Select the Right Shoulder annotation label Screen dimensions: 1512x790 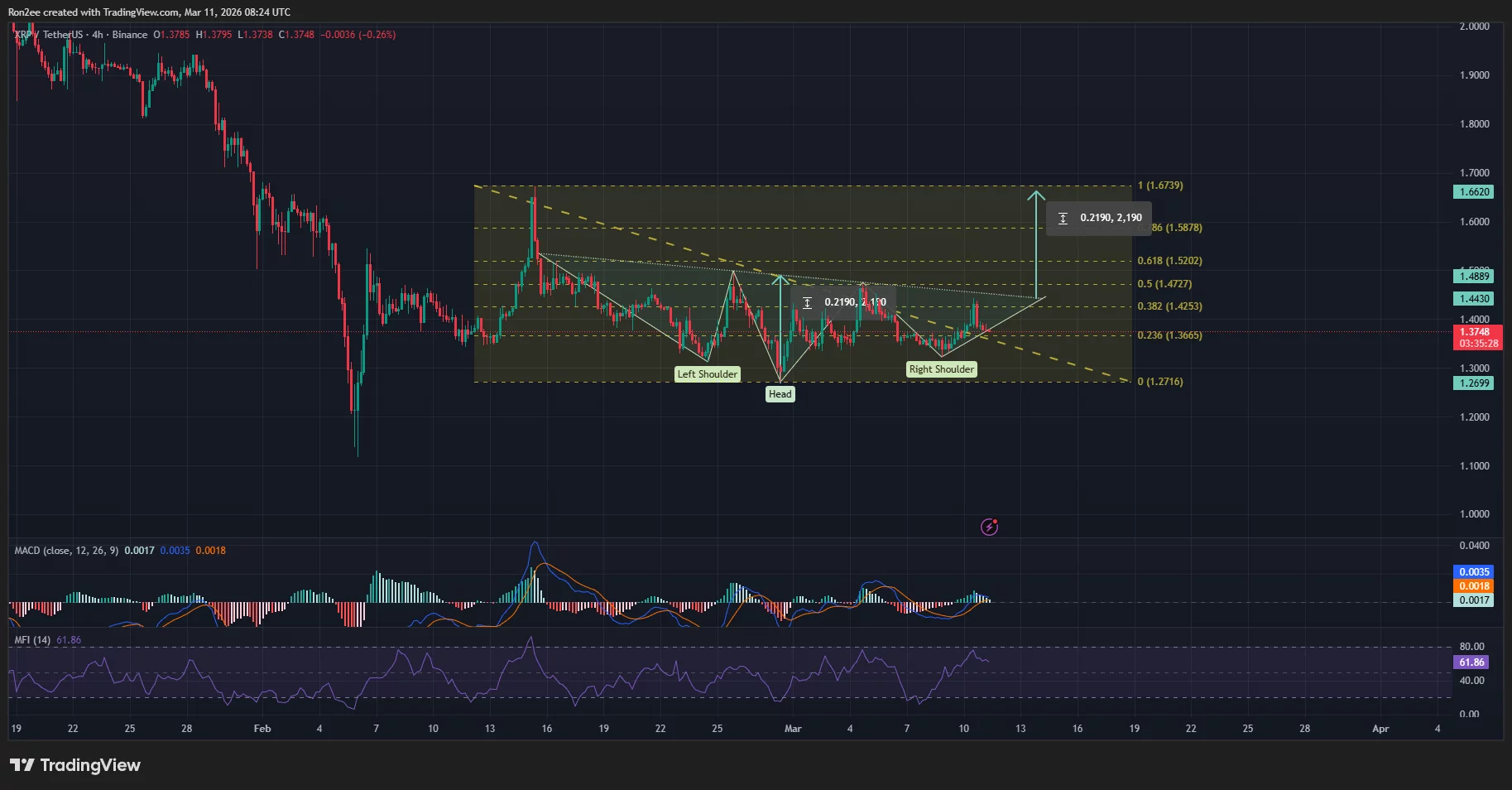941,369
